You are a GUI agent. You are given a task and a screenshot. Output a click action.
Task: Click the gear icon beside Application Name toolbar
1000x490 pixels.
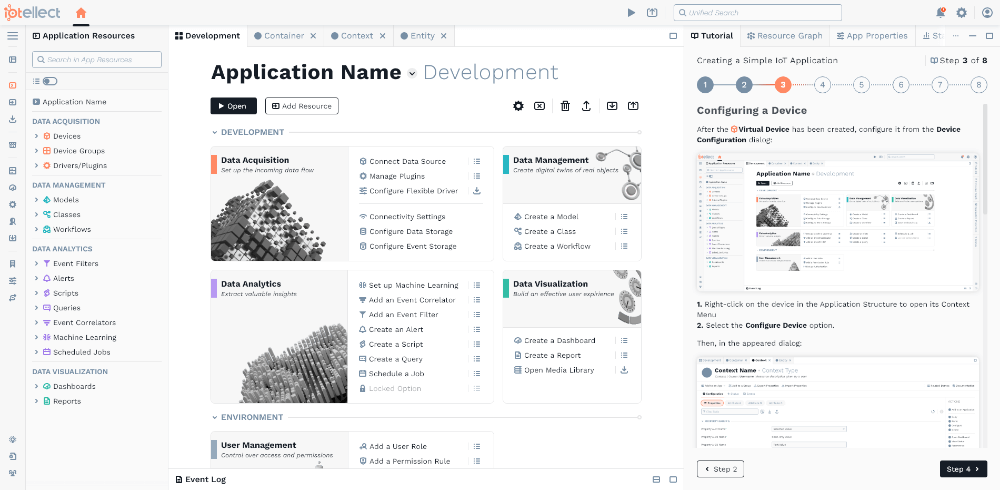point(518,106)
